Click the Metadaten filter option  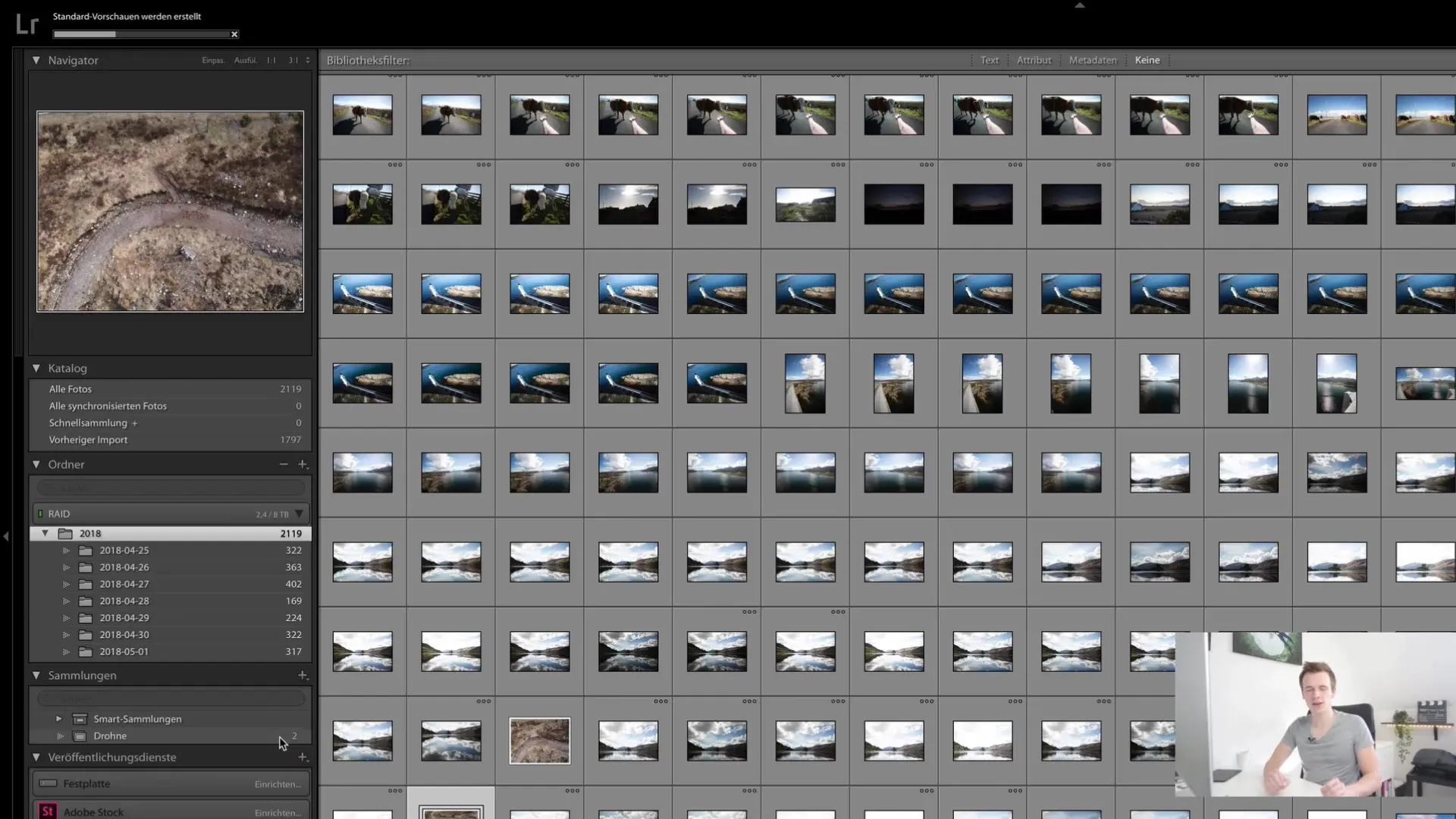[x=1092, y=60]
